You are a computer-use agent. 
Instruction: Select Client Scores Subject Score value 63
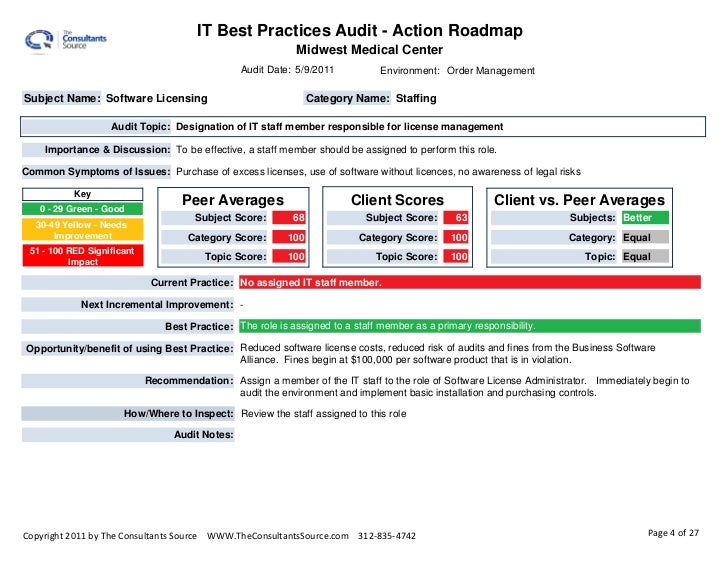pos(456,218)
